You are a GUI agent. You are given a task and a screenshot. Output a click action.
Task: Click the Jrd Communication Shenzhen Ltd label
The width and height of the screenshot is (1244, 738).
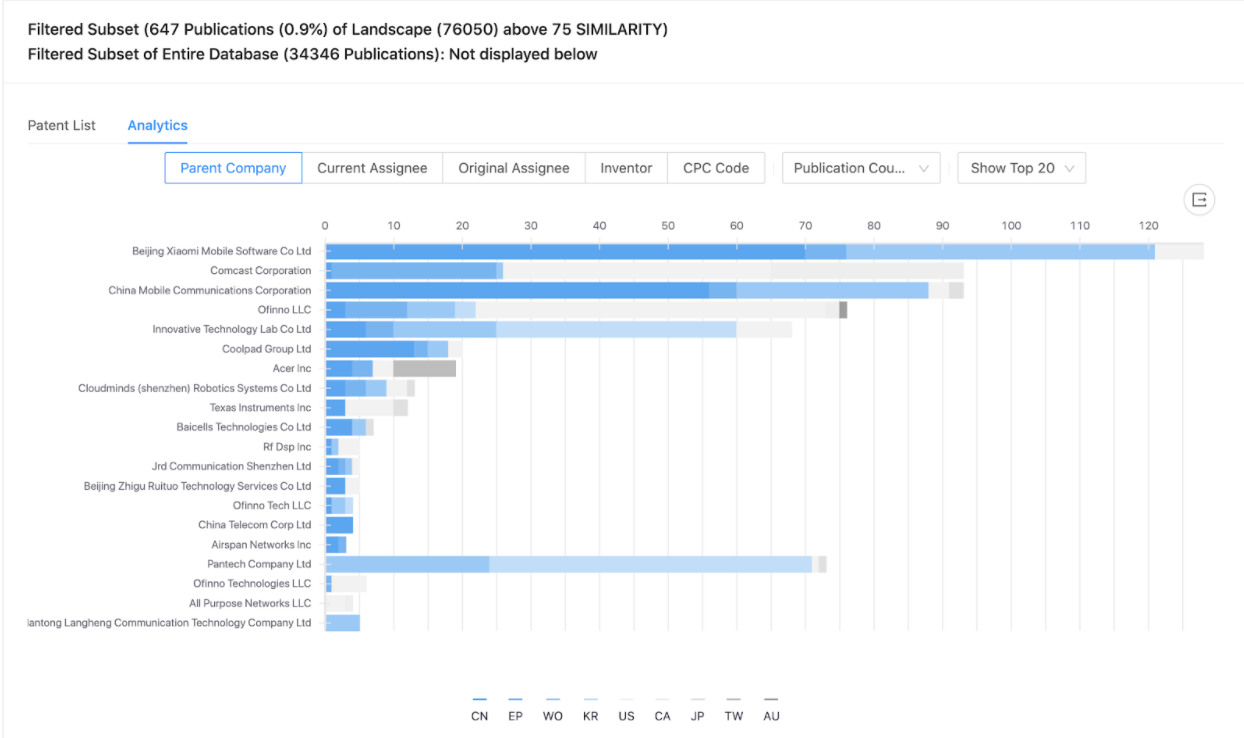(231, 466)
